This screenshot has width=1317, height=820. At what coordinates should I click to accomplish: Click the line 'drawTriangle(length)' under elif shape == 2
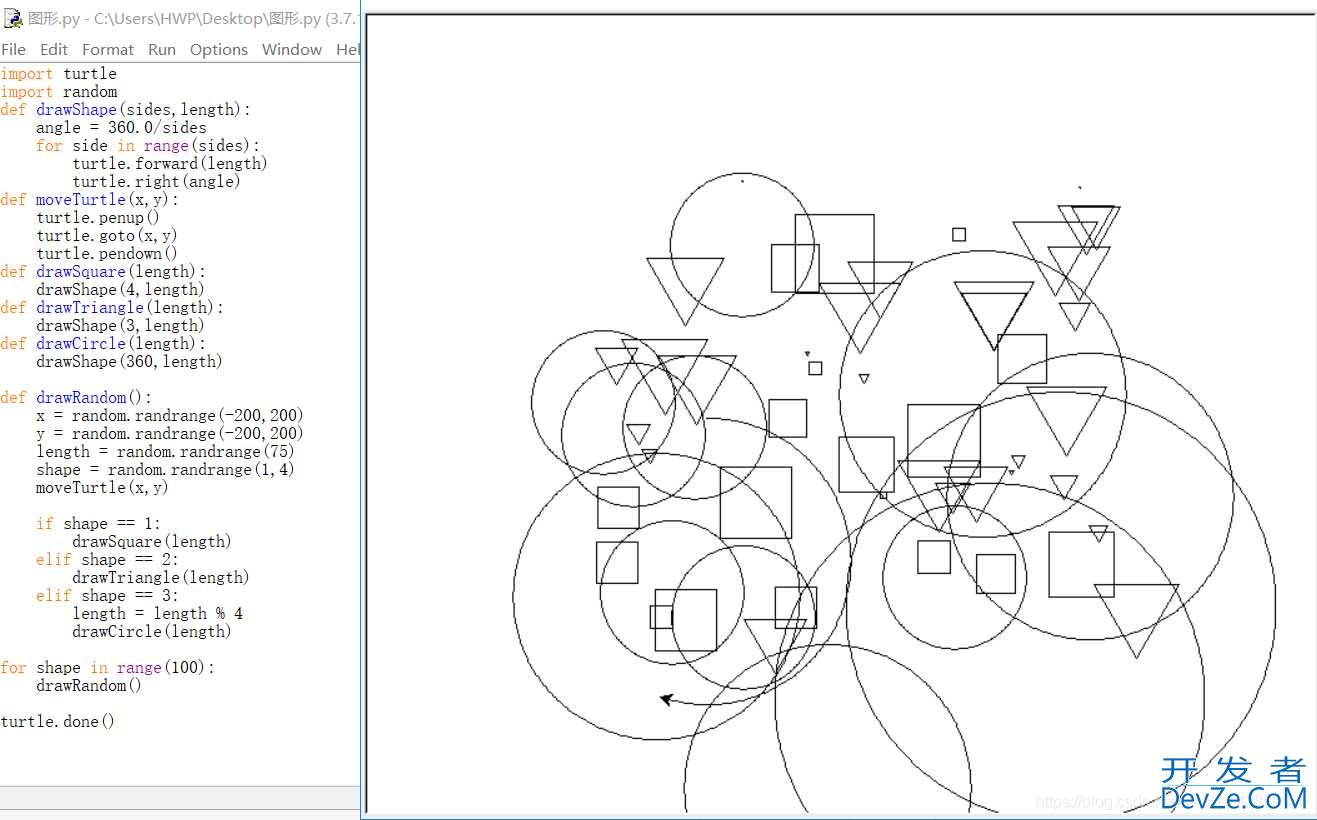160,578
